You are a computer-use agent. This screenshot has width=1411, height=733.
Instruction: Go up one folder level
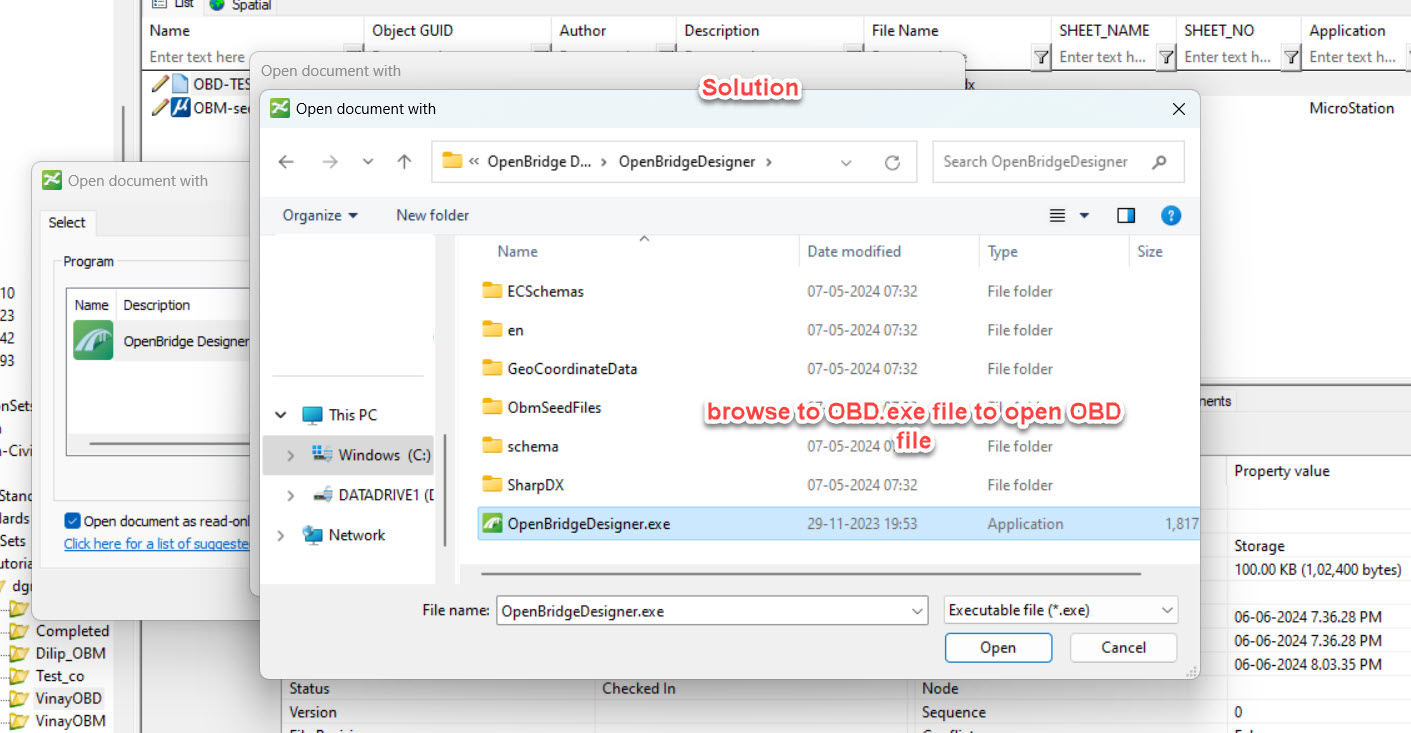click(x=404, y=162)
